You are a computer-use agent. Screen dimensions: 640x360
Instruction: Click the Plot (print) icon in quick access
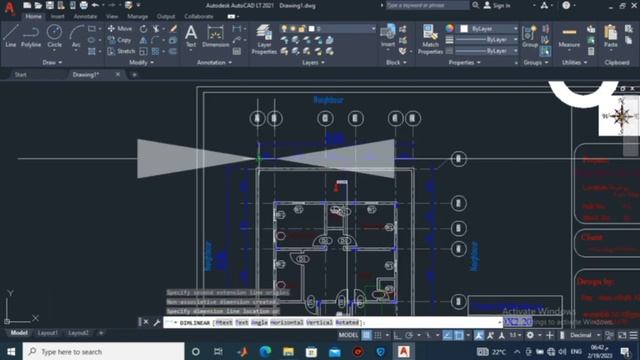84,5
